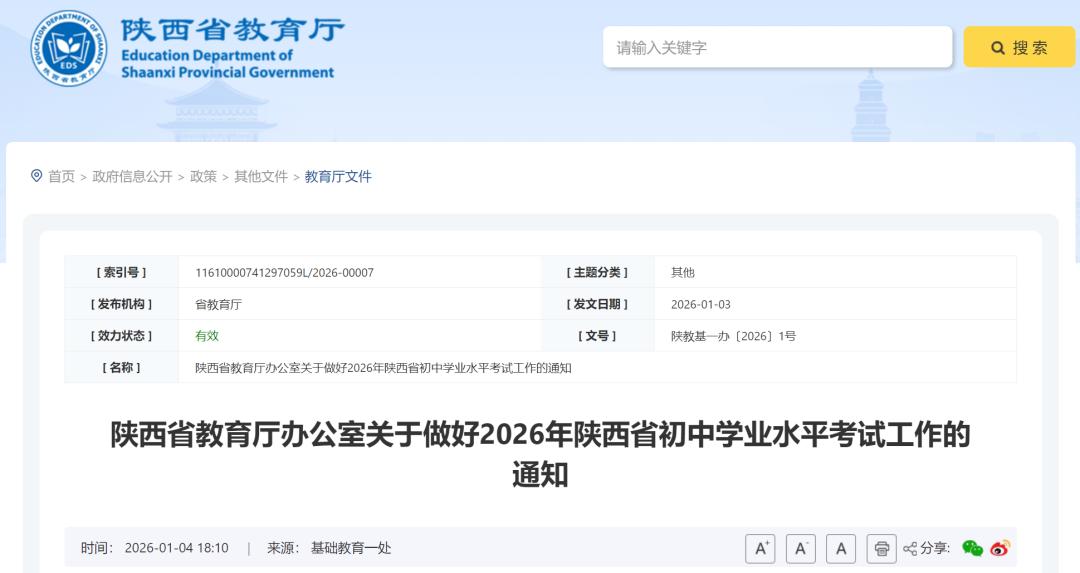Screen dimensions: 1080x573
Task: Click the share icon next to 分享
Action: [x=910, y=548]
